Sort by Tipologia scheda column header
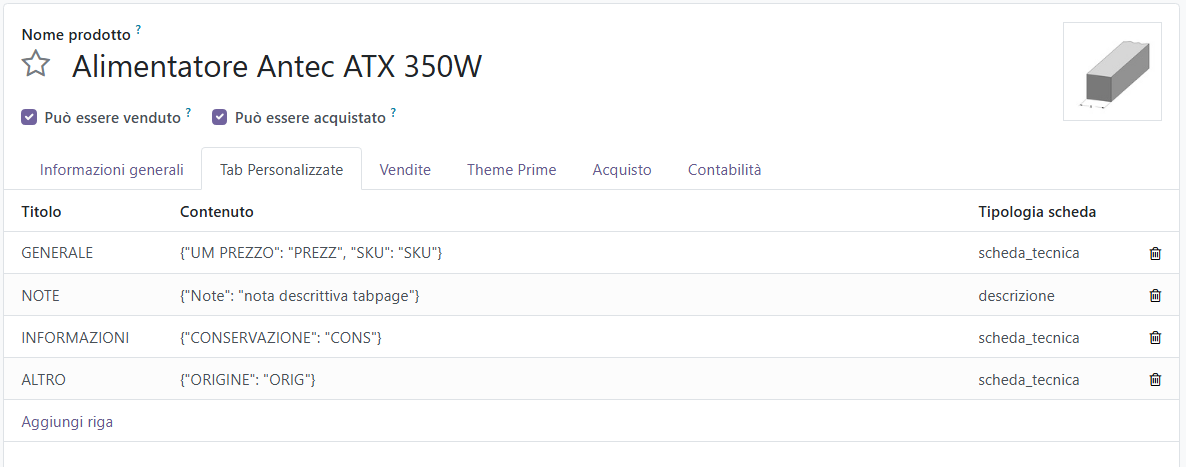Viewport: 1186px width, 467px height. pyautogui.click(x=1037, y=212)
